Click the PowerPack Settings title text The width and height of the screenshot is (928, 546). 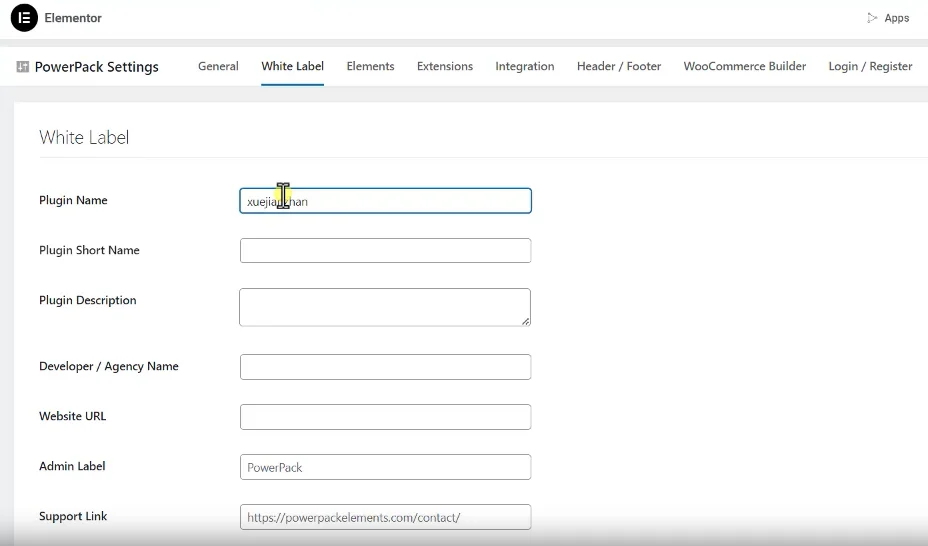click(x=97, y=67)
